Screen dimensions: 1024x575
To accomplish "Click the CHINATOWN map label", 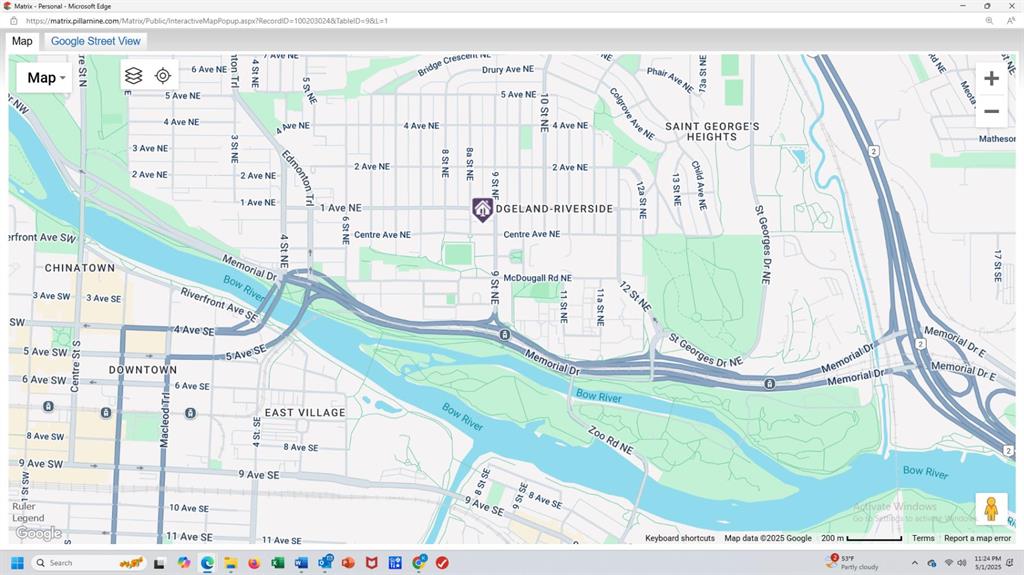I will 80,268.
